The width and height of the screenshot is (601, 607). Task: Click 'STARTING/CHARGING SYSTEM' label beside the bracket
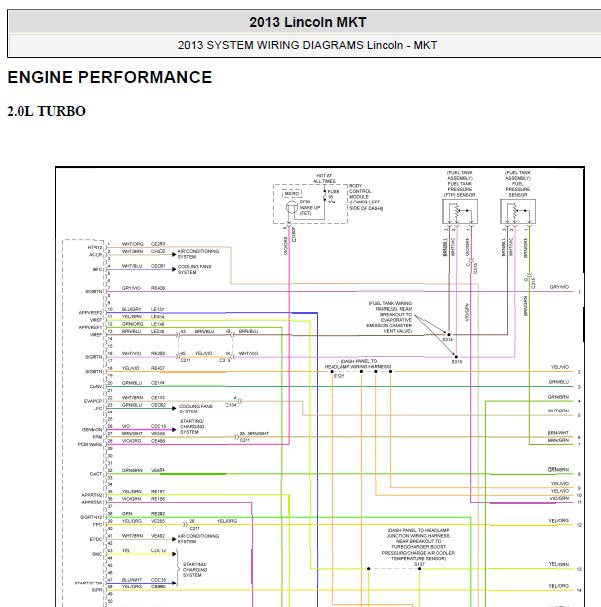[195, 570]
